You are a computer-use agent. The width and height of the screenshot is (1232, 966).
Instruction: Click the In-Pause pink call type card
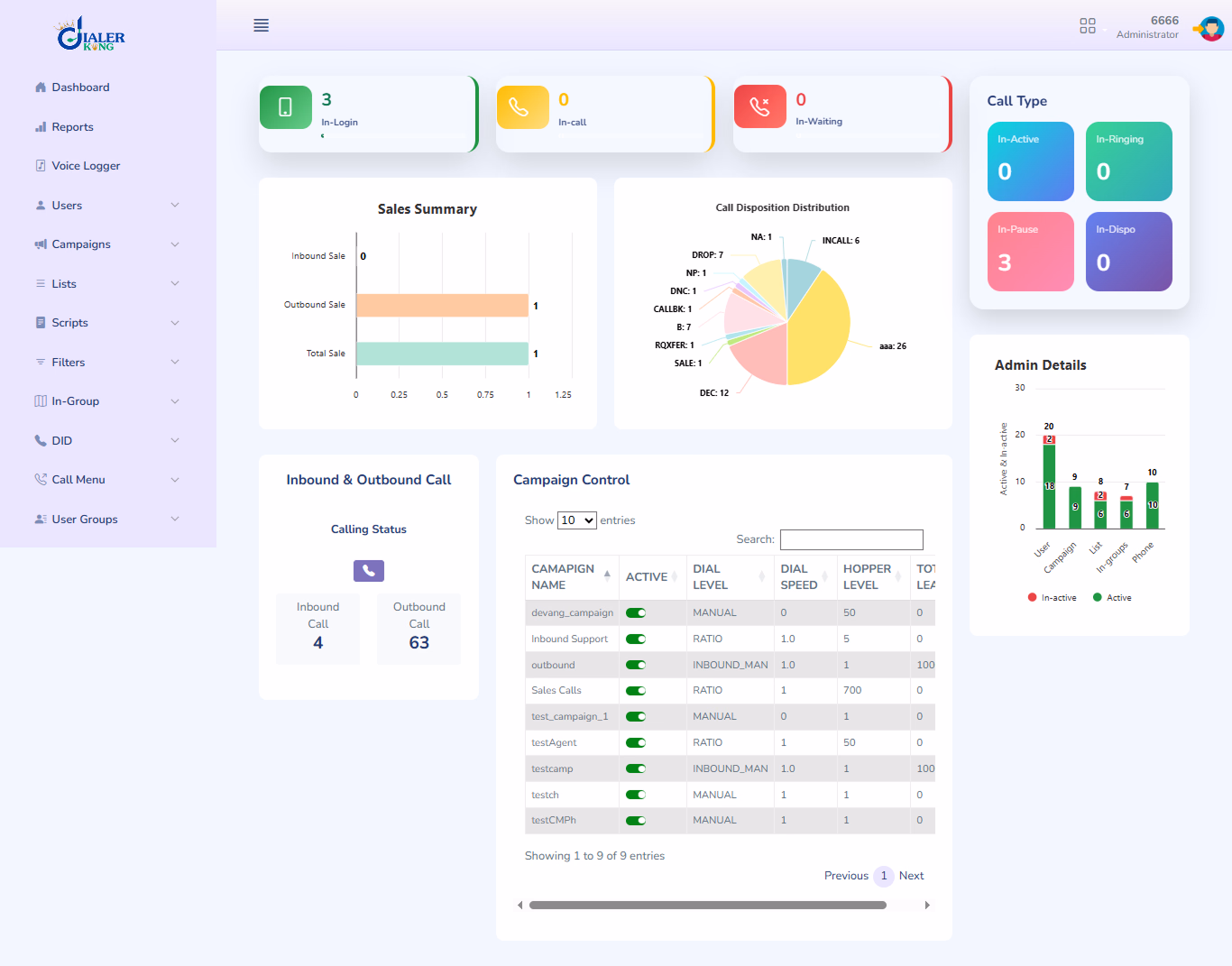click(x=1031, y=252)
